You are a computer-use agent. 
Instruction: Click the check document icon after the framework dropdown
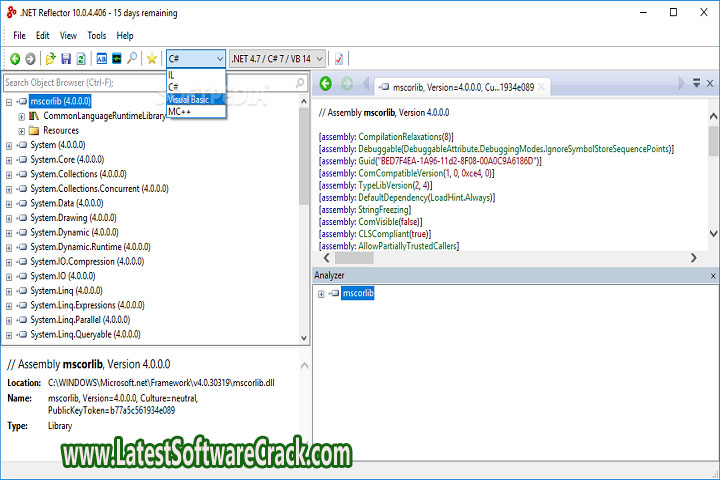pyautogui.click(x=339, y=59)
